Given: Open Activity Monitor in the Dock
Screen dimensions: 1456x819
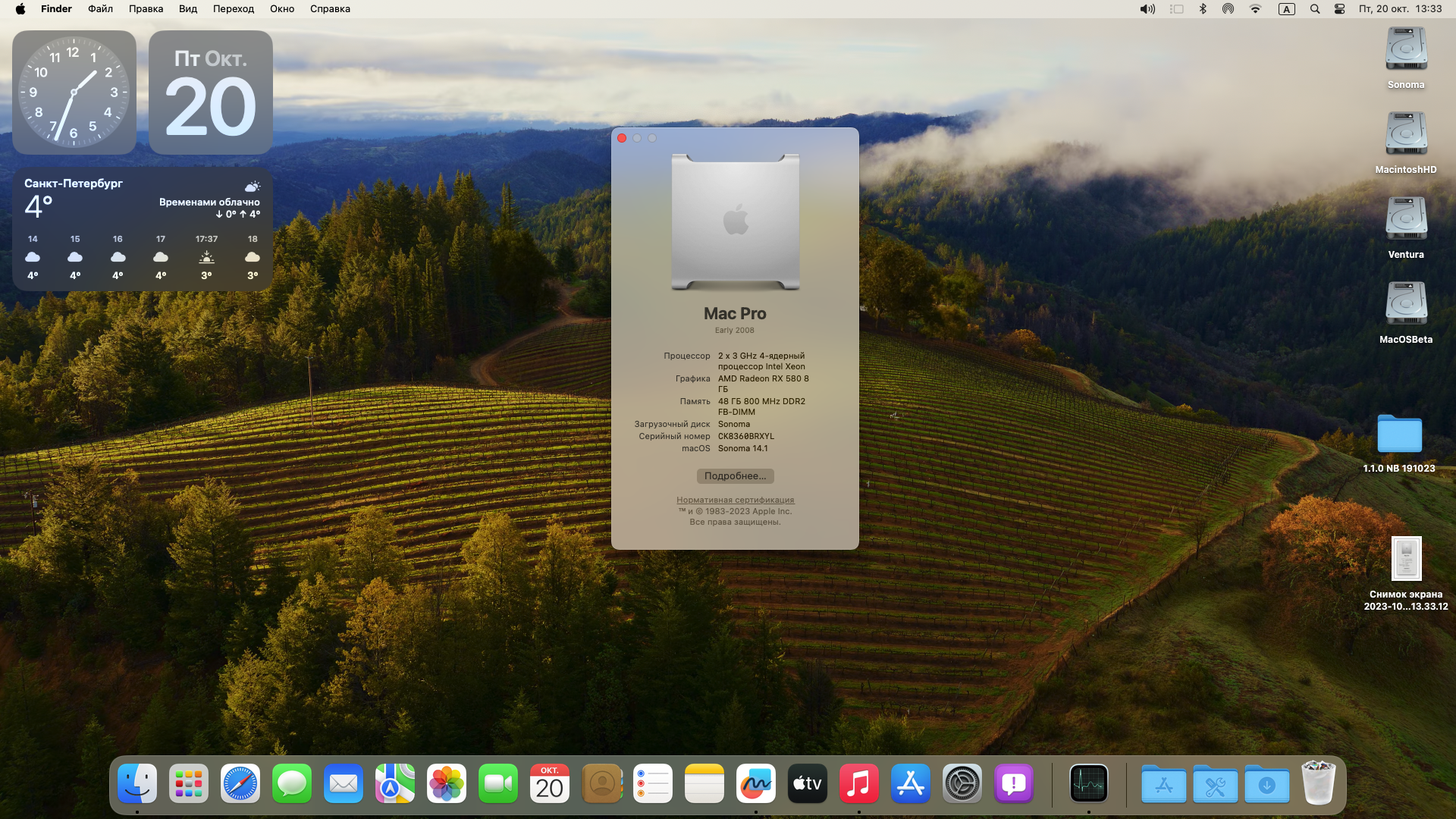Looking at the screenshot, I should (1089, 784).
